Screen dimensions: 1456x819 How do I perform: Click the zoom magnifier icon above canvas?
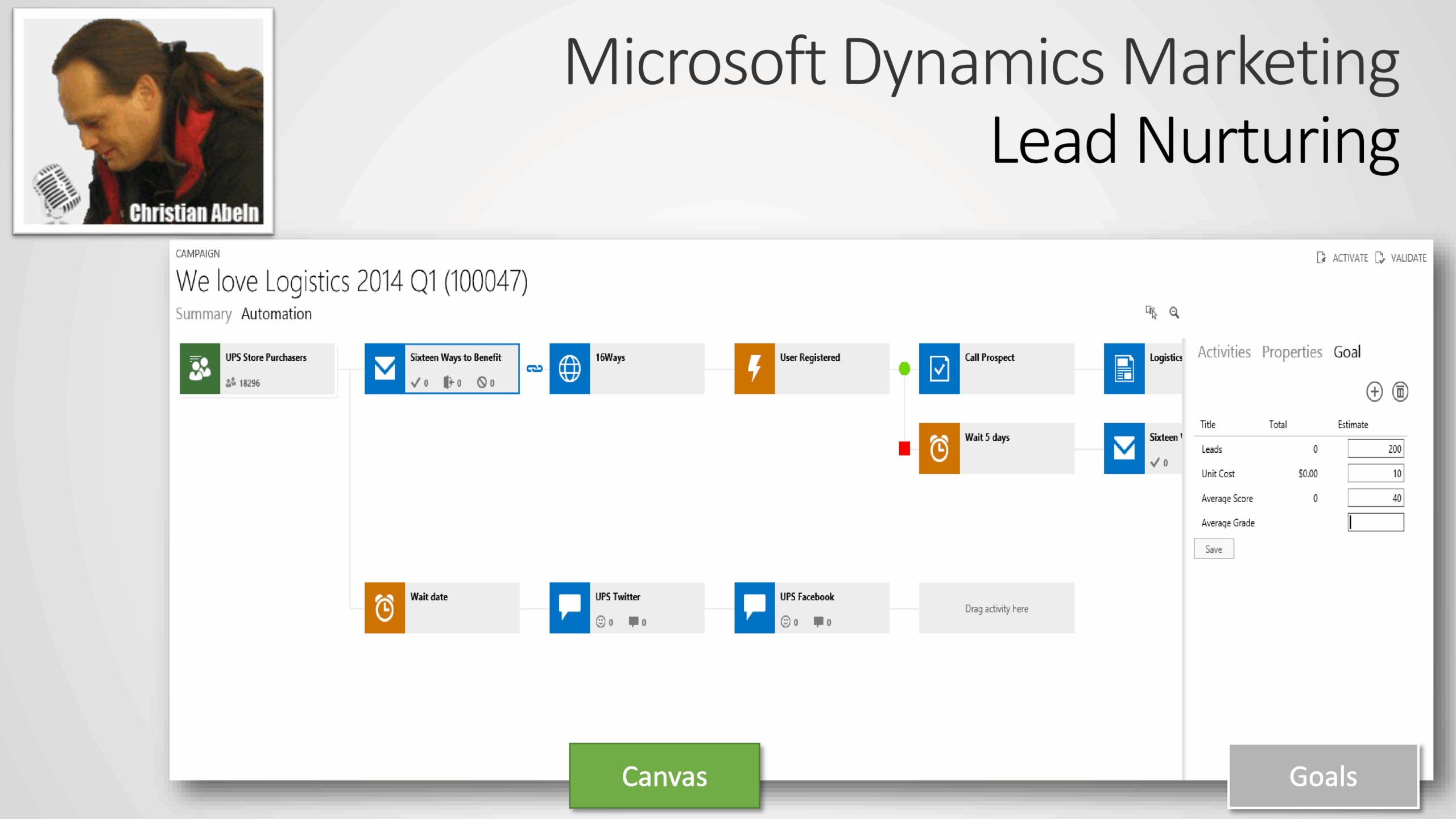[1174, 312]
